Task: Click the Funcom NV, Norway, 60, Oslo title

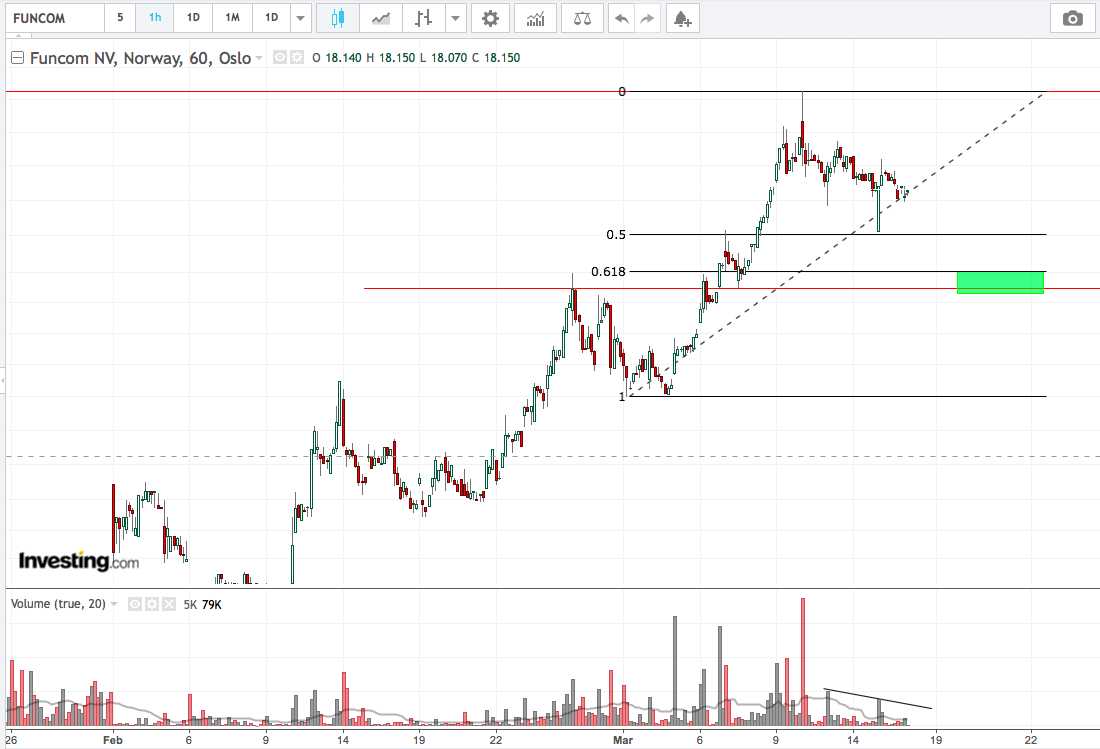Action: pos(140,58)
